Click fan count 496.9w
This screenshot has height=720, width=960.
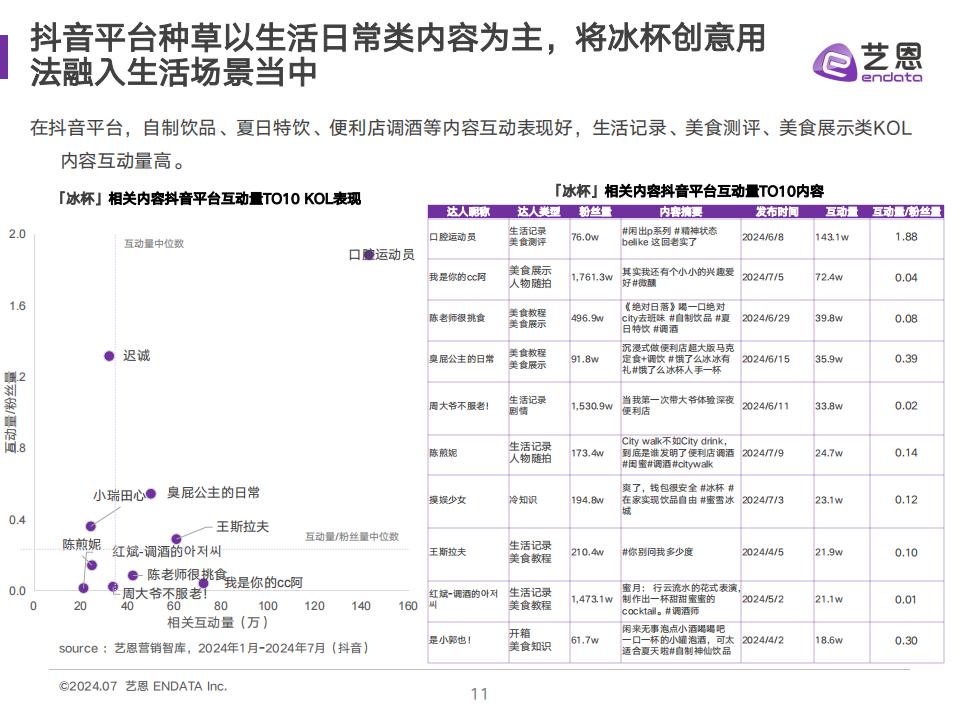coord(587,318)
